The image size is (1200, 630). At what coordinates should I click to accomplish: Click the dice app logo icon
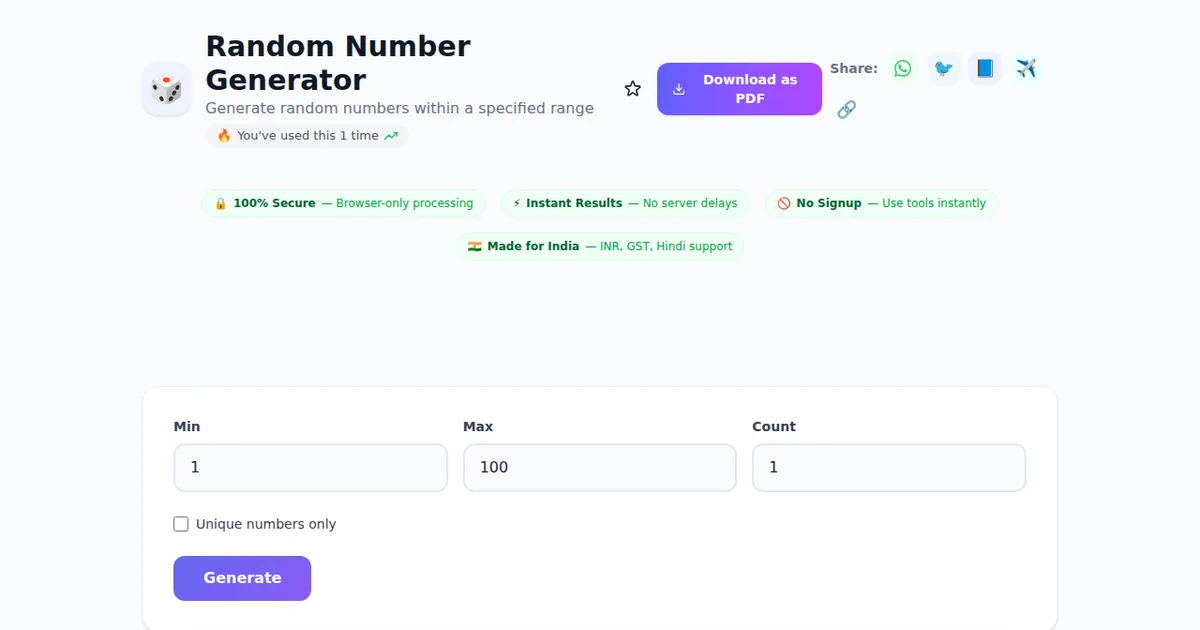click(x=166, y=90)
